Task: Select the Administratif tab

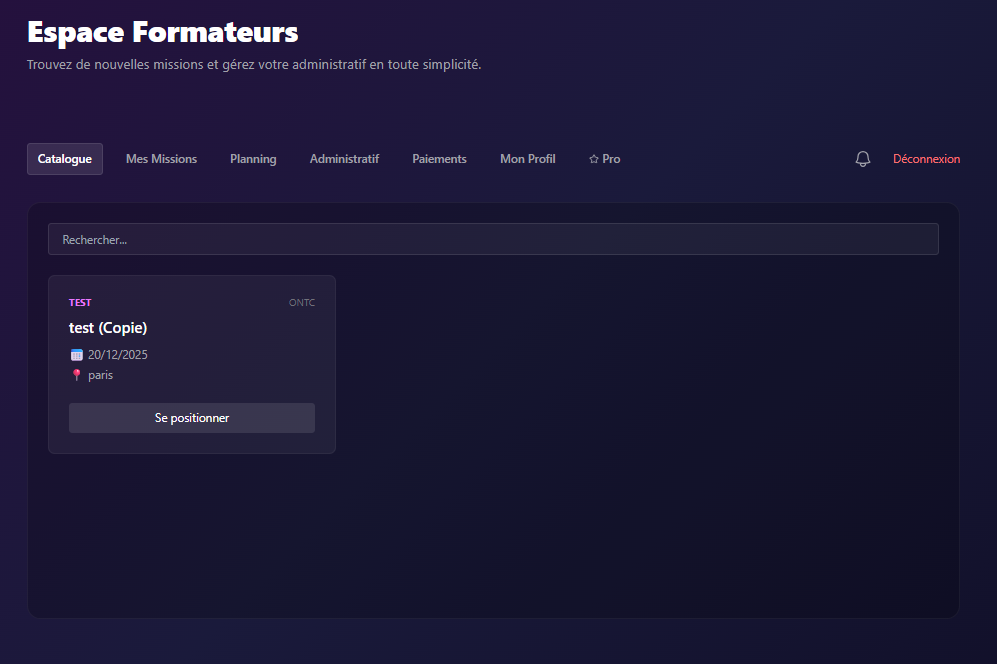Action: click(344, 159)
